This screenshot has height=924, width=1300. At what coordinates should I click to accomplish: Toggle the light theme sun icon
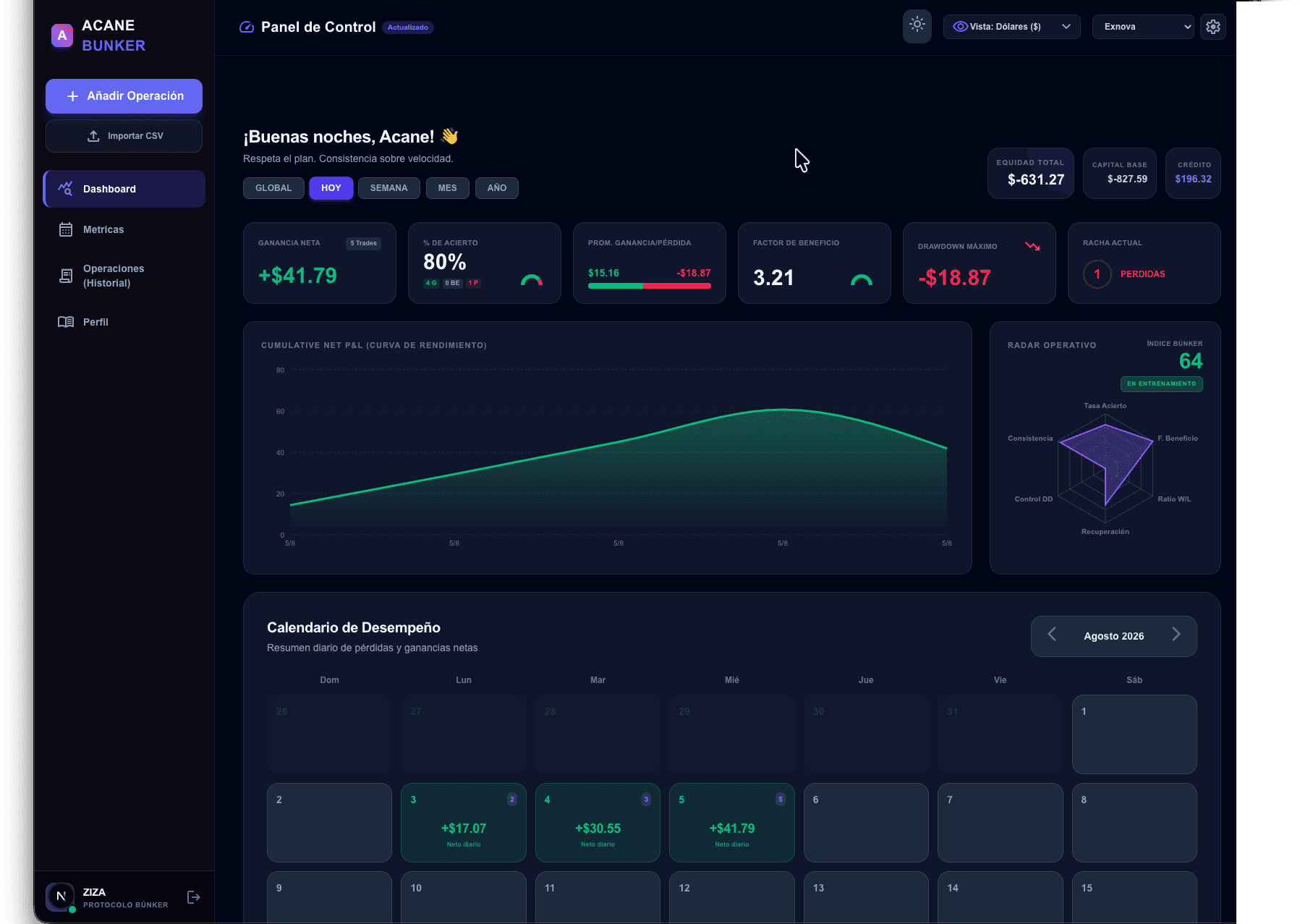917,27
